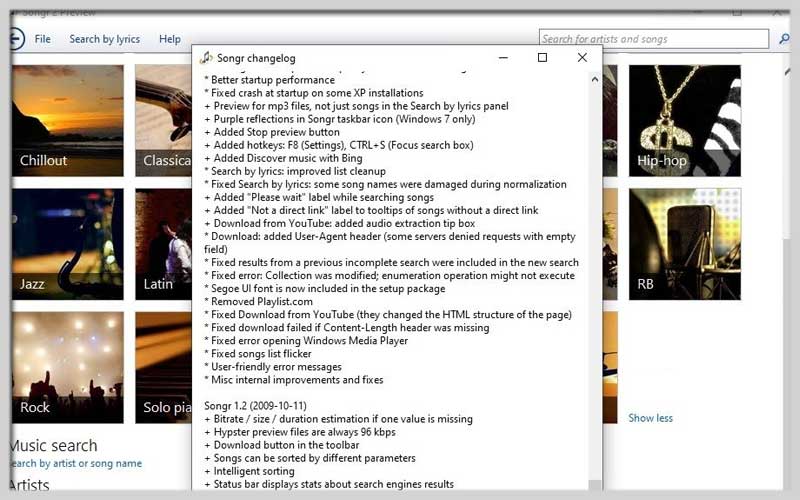Click 'Segoe UI font is now included' line

(x=324, y=288)
